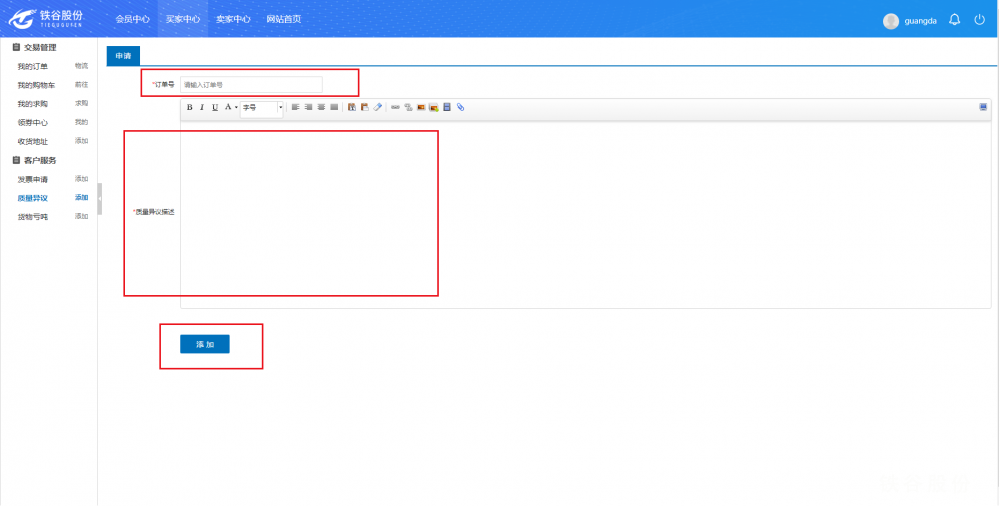Image resolution: width=1000 pixels, height=506 pixels.
Task: Click the guangda user avatar
Action: click(891, 21)
